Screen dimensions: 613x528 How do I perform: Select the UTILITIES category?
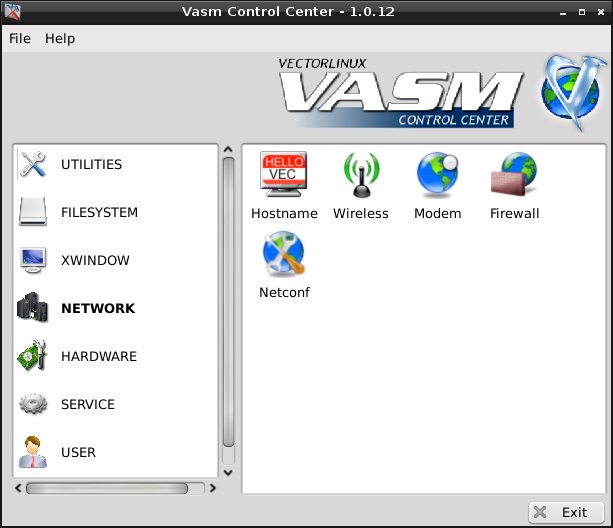[x=91, y=164]
